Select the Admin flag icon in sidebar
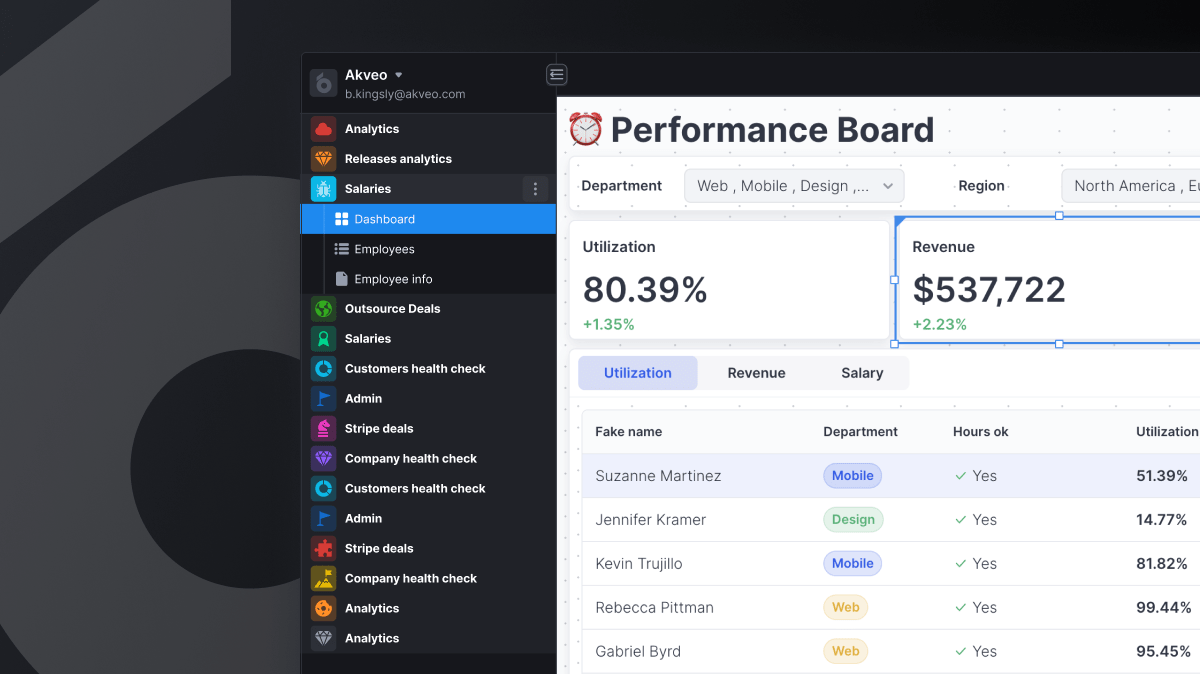Viewport: 1200px width, 674px height. point(324,398)
